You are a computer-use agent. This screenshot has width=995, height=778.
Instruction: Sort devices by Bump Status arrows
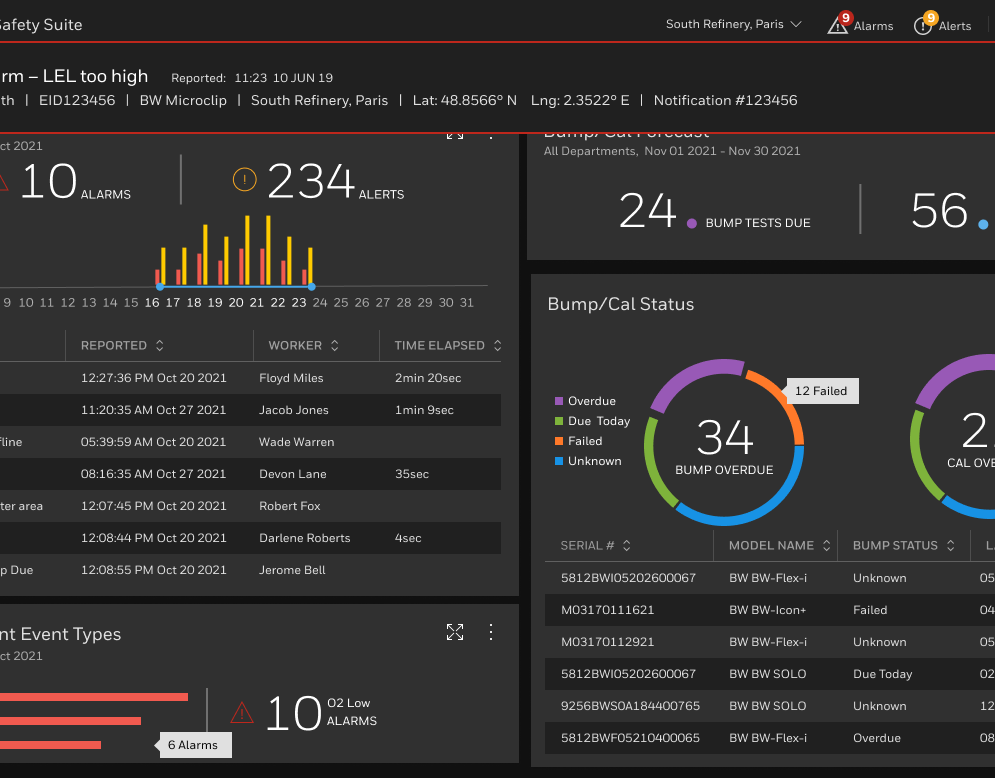pyautogui.click(x=951, y=545)
